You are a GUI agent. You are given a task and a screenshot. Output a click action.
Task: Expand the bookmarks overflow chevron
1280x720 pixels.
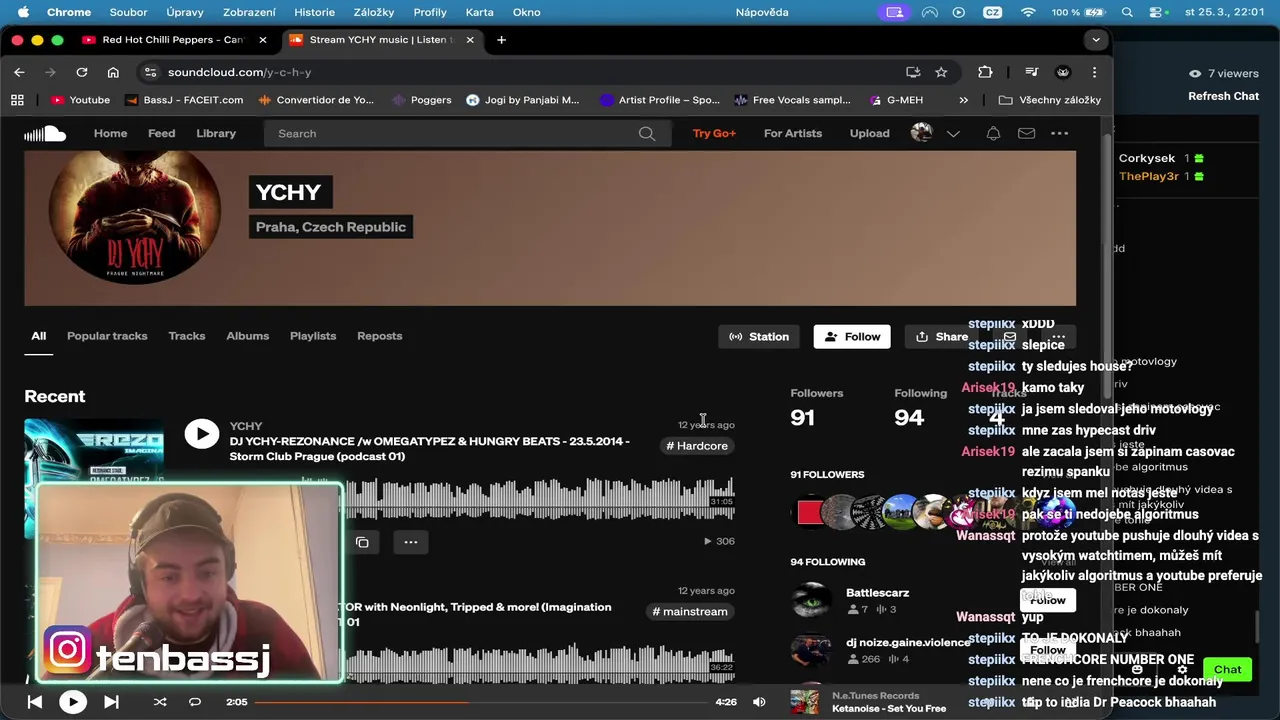click(963, 100)
